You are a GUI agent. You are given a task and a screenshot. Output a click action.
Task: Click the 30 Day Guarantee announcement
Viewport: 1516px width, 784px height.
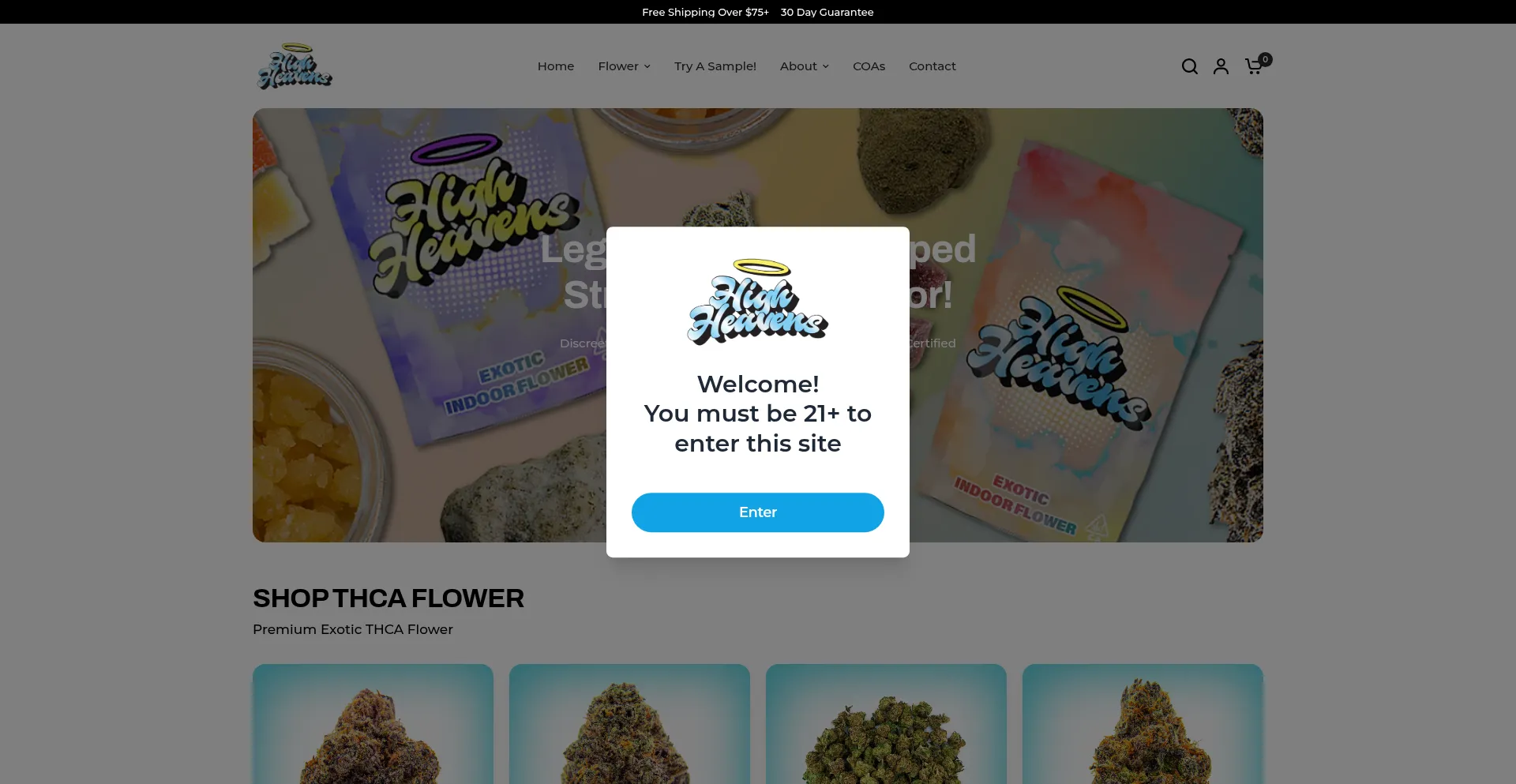827,12
